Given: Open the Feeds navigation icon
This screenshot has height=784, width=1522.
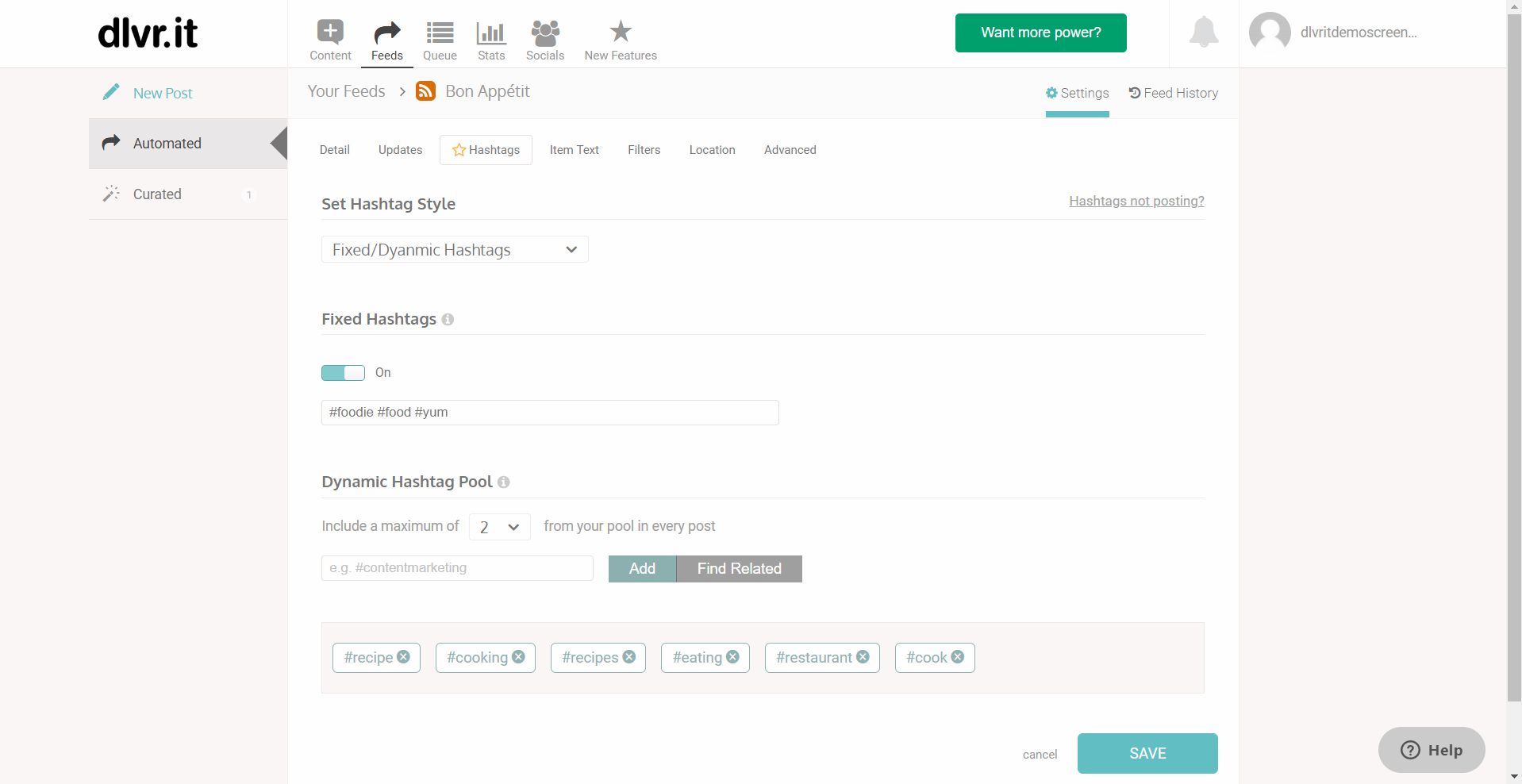Looking at the screenshot, I should 386,33.
